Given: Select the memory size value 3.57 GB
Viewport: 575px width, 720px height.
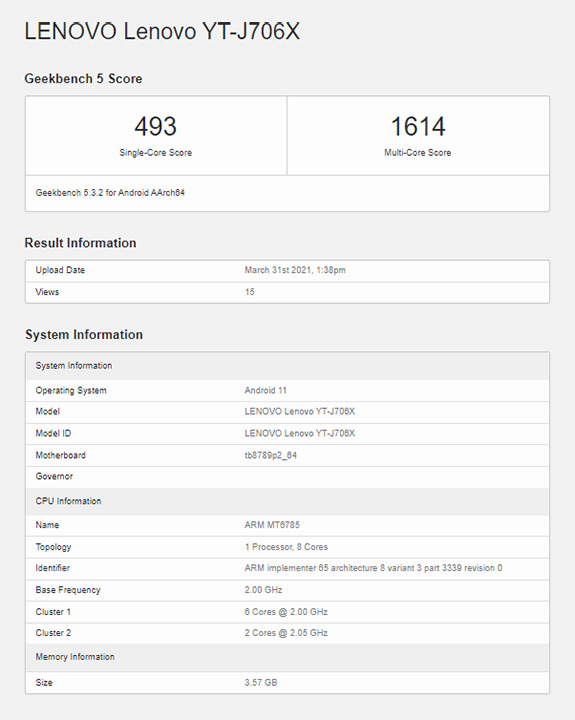Looking at the screenshot, I should click(x=261, y=683).
